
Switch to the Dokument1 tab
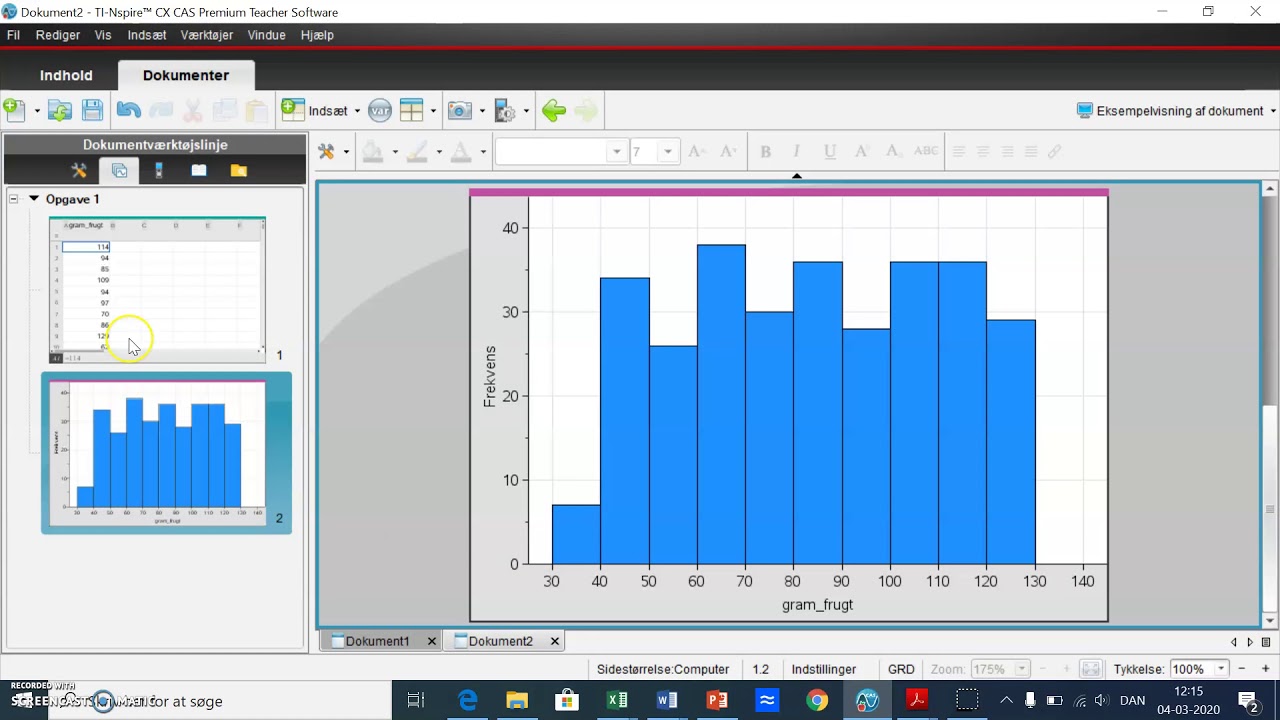(x=377, y=641)
